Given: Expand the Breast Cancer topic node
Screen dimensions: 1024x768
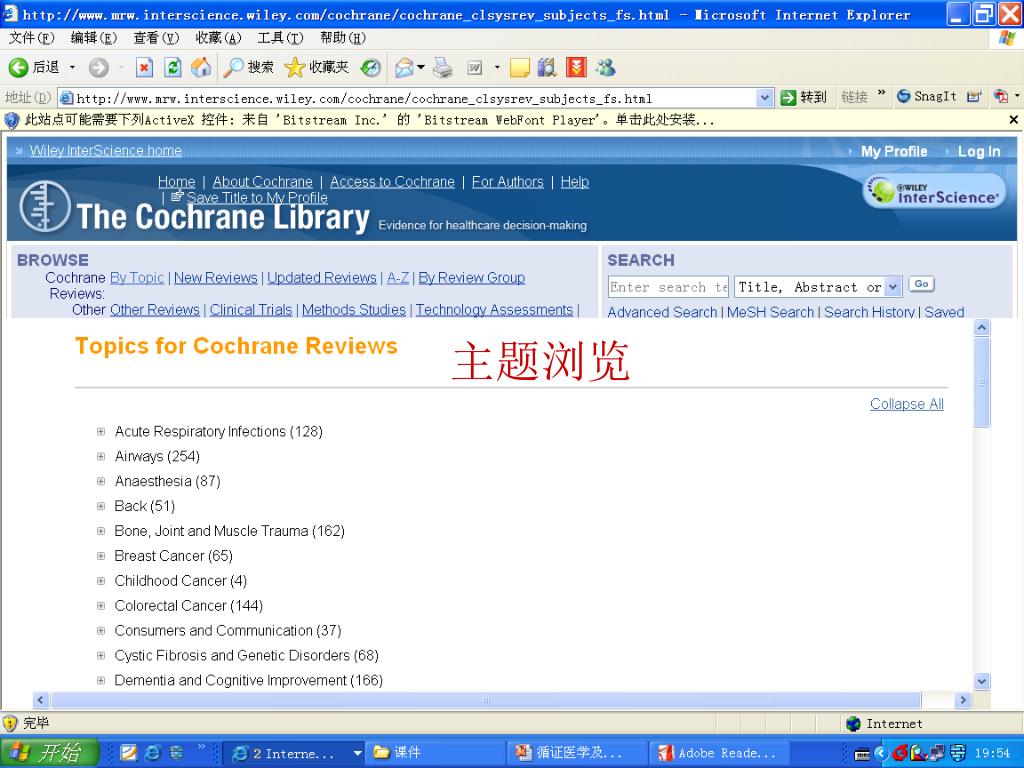Looking at the screenshot, I should tap(101, 556).
